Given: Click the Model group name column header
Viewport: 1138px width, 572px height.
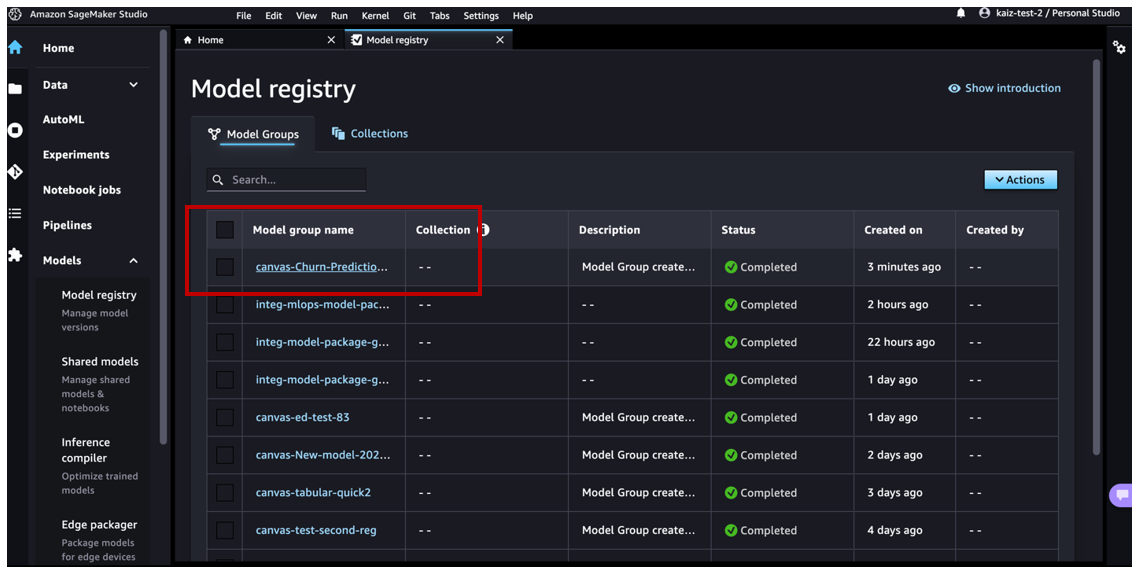Looking at the screenshot, I should (303, 230).
